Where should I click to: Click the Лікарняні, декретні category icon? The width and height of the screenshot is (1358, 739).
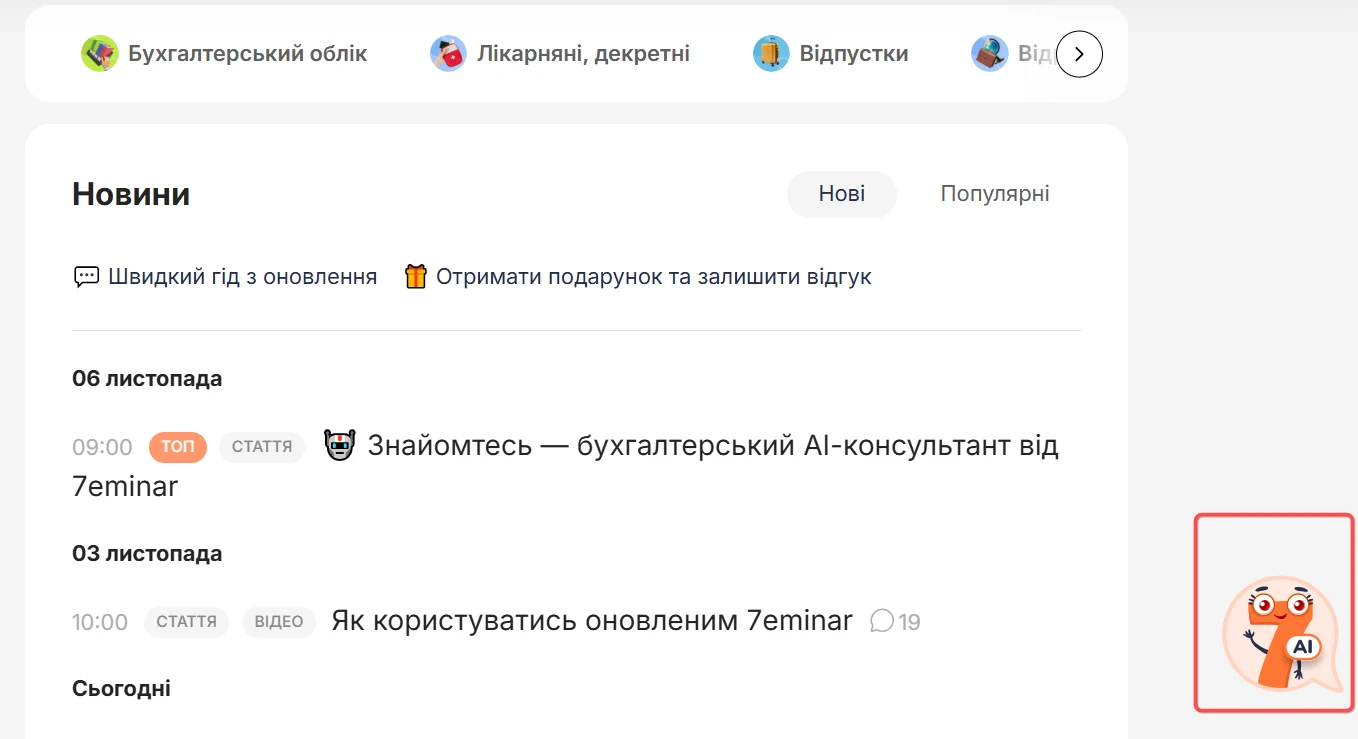pyautogui.click(x=448, y=53)
